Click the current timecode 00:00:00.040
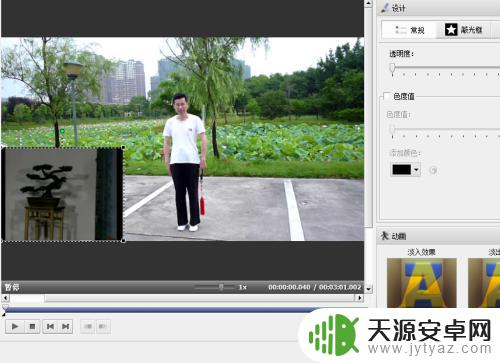The height and width of the screenshot is (363, 500). coord(289,287)
